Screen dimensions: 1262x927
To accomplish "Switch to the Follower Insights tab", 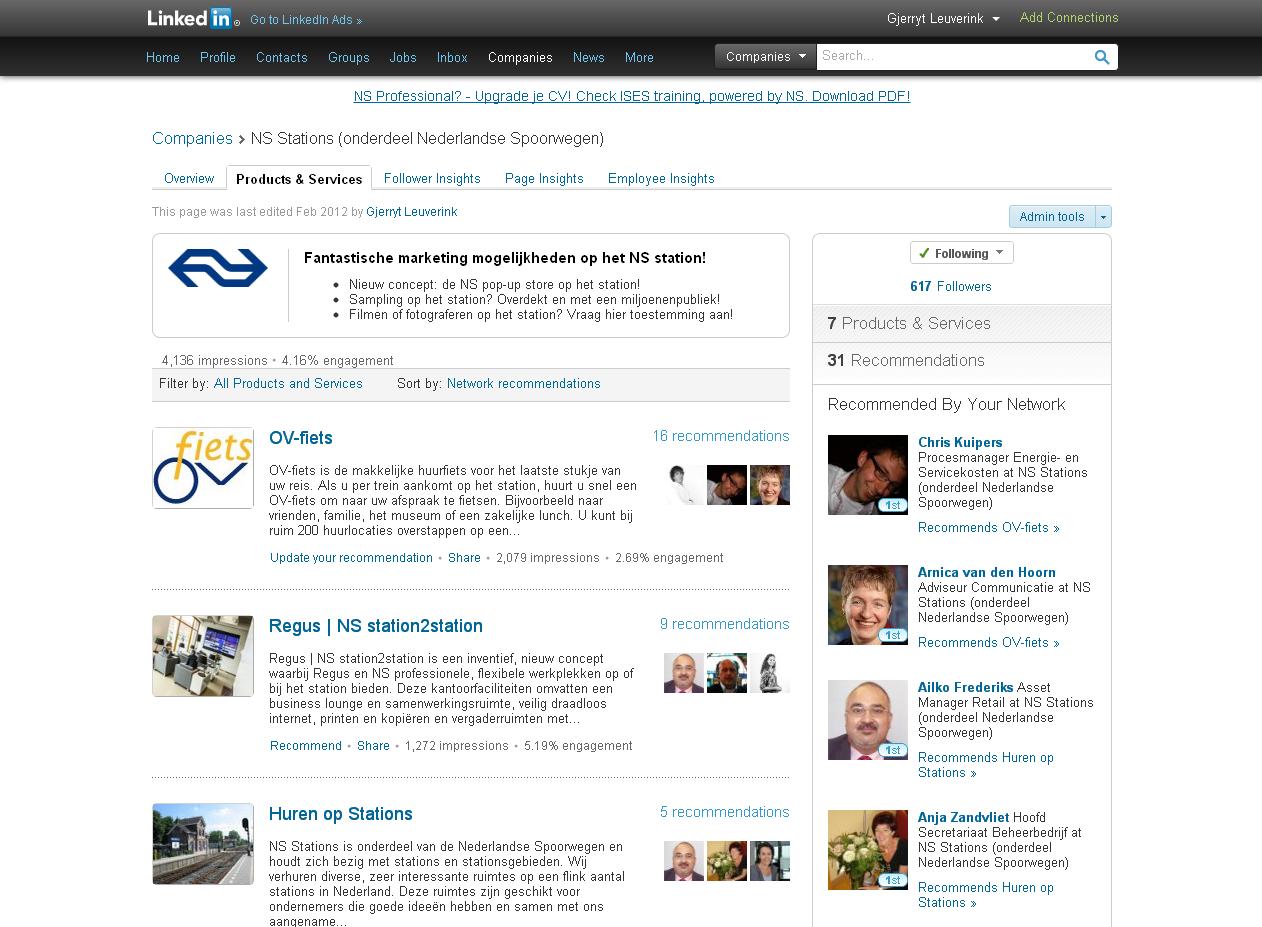I will click(x=432, y=179).
